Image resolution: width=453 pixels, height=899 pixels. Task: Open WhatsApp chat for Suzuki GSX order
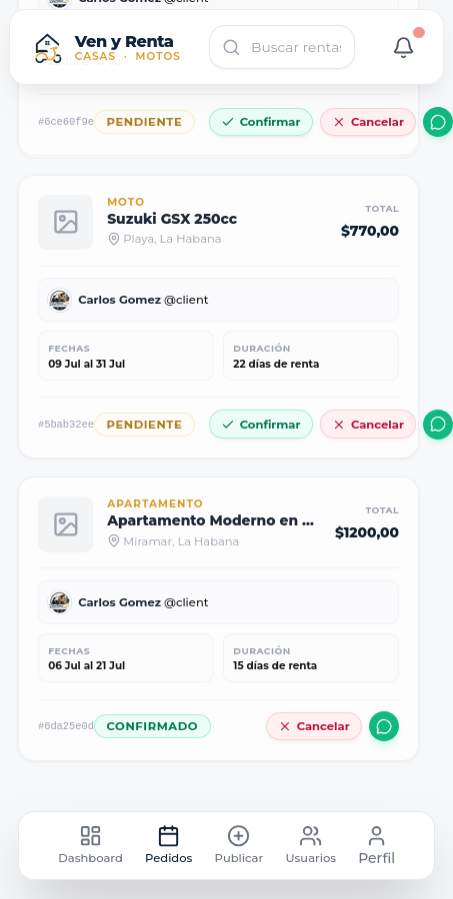[438, 424]
